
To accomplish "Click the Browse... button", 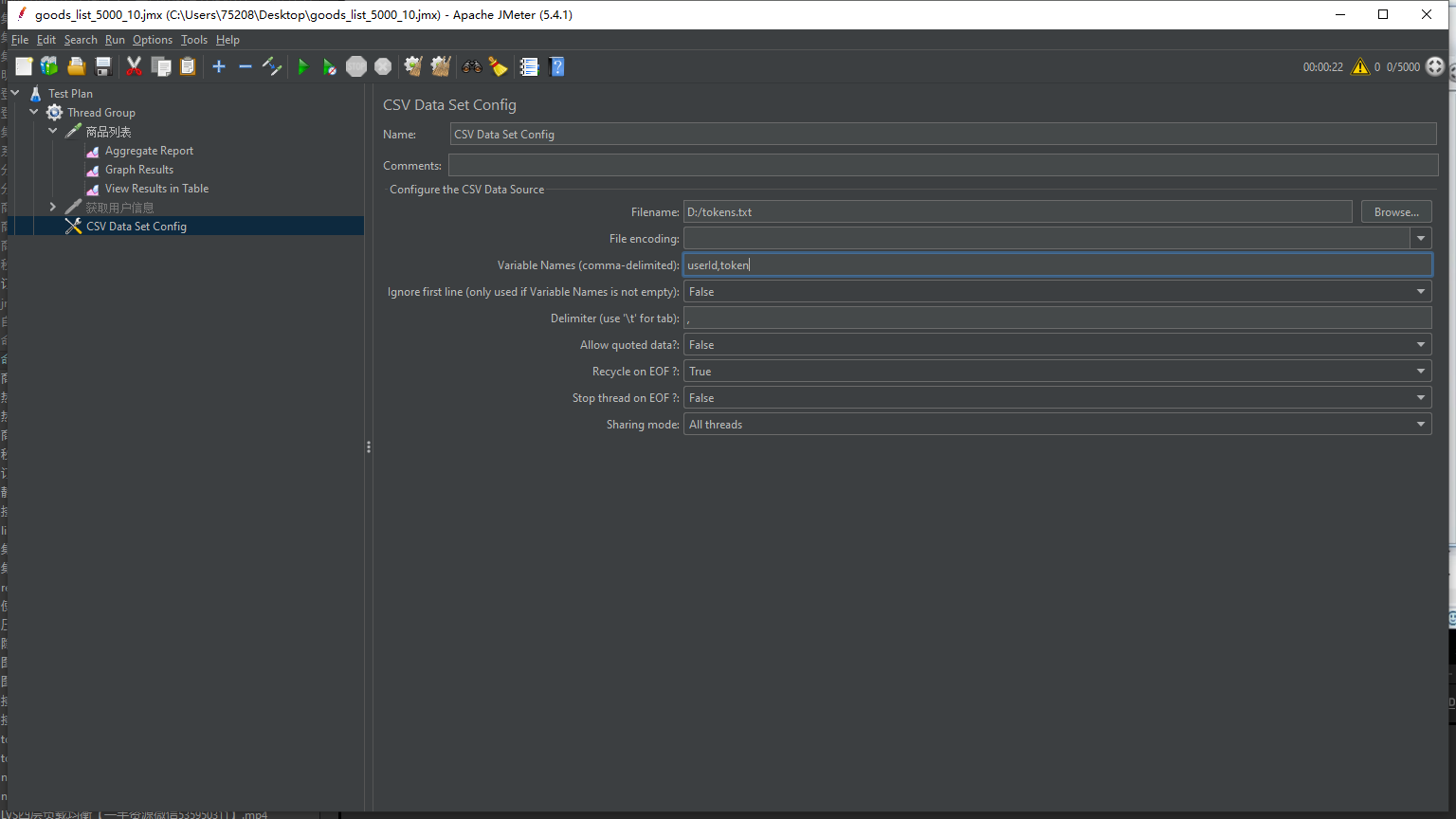I will coord(1396,211).
